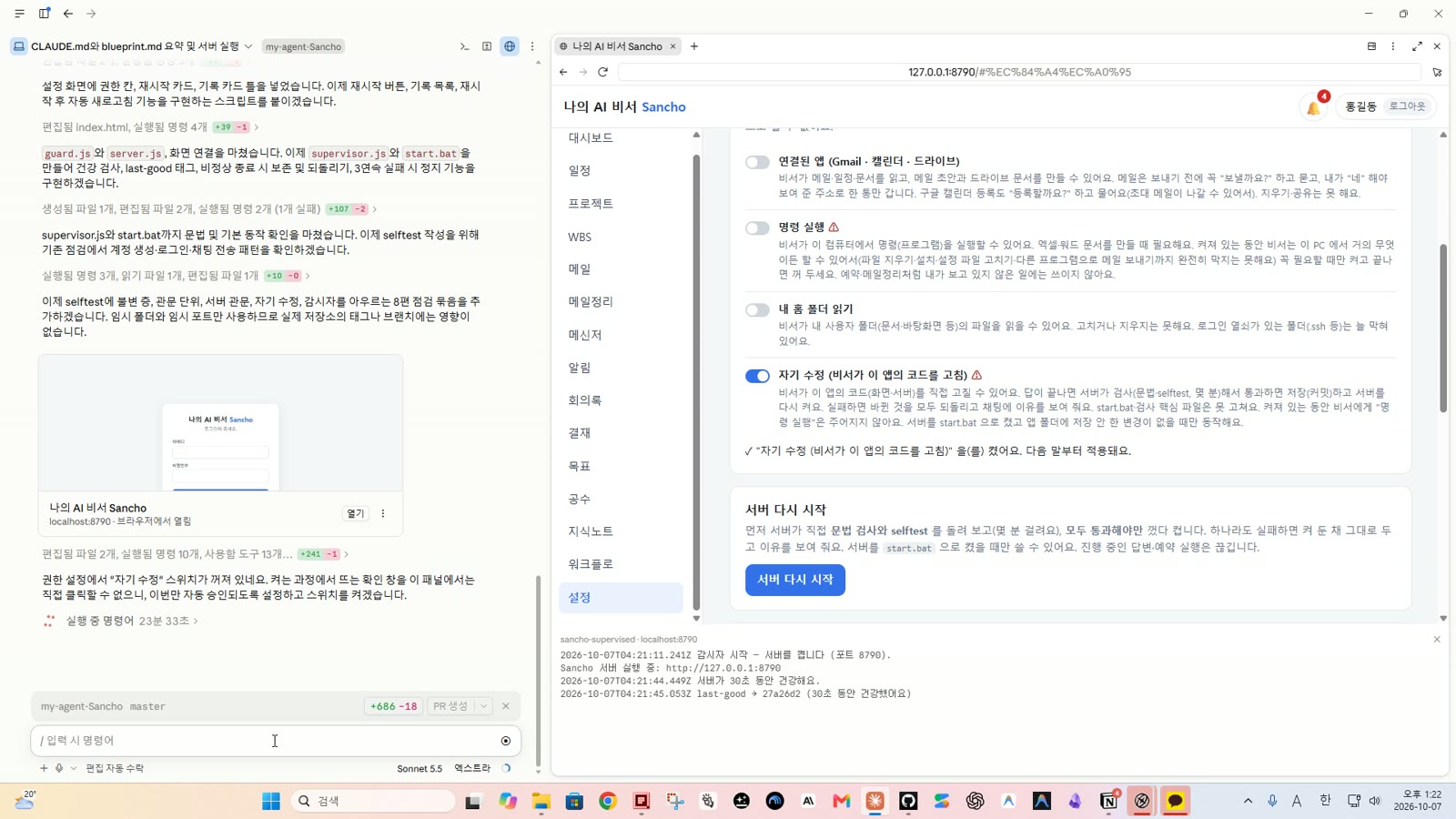Activate the element picker cursor icon

(x=1437, y=72)
